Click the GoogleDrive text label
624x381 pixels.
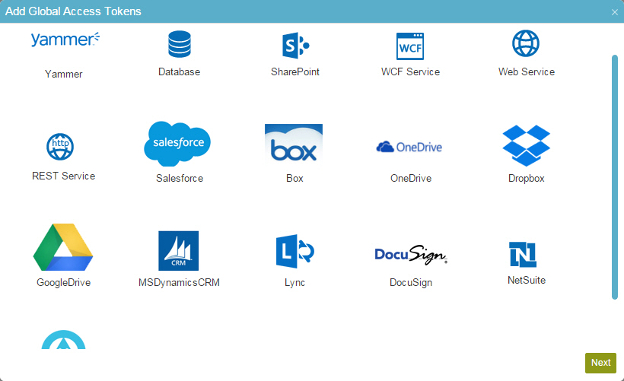tap(64, 283)
